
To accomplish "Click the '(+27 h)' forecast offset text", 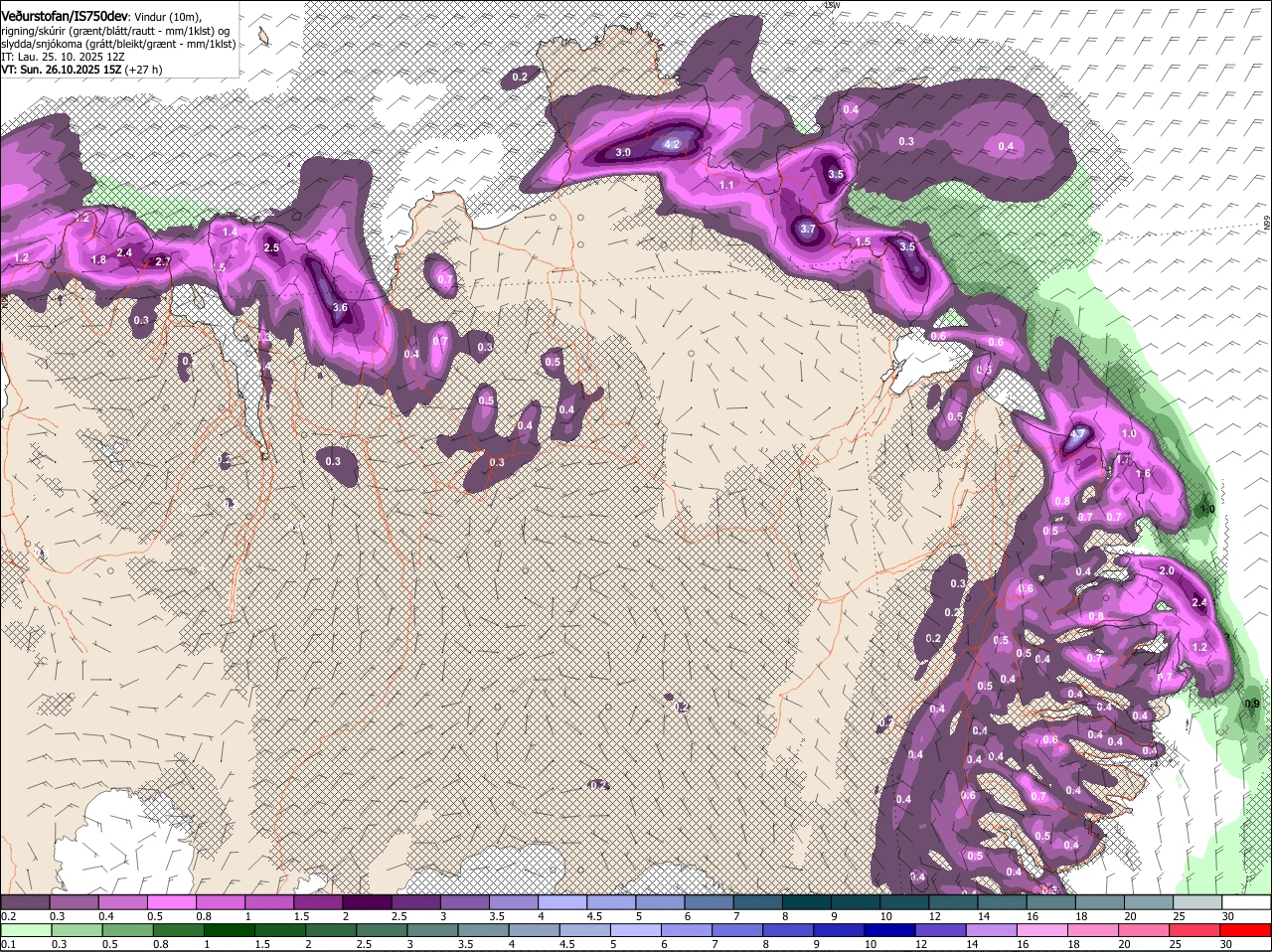I will click(x=144, y=70).
